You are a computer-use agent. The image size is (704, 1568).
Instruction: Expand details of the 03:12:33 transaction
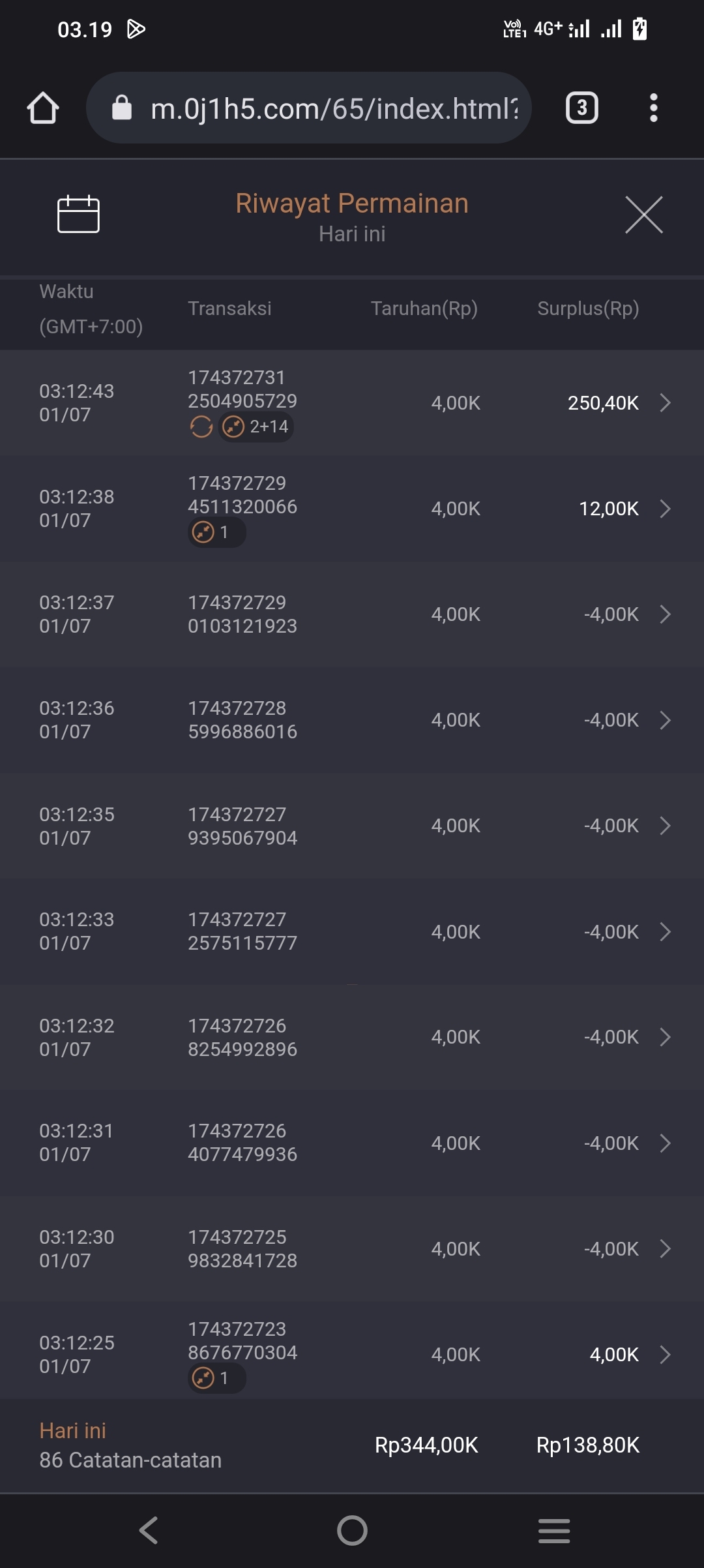665,932
